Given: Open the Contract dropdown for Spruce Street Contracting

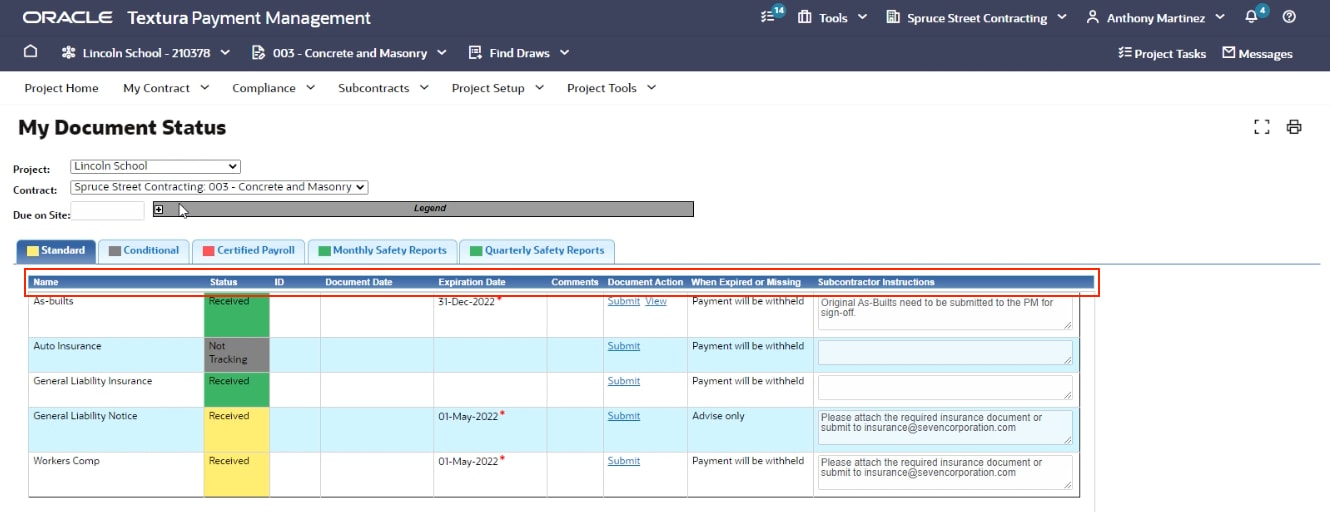Looking at the screenshot, I should [219, 187].
